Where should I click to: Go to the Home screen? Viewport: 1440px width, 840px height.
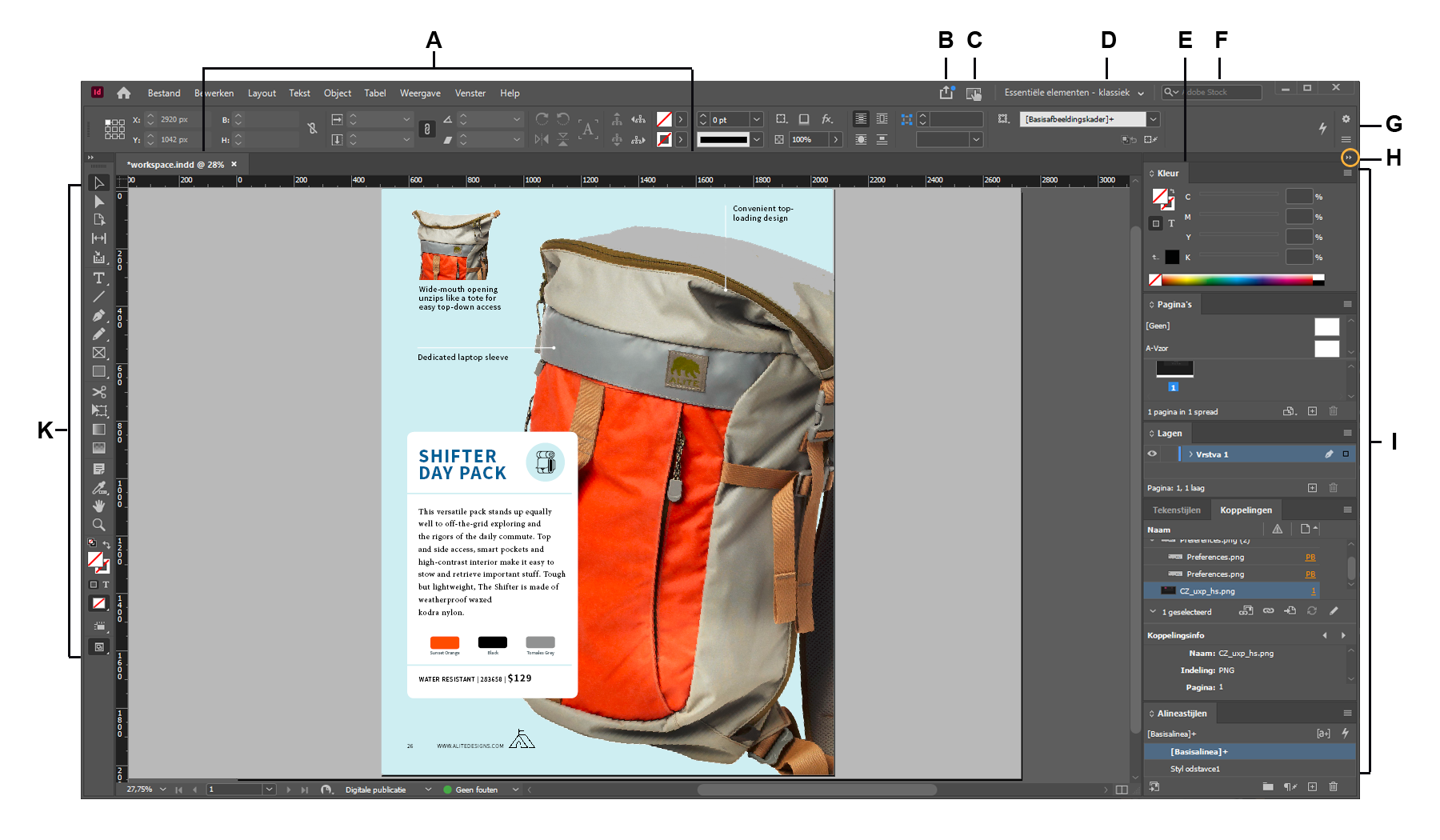pos(124,93)
